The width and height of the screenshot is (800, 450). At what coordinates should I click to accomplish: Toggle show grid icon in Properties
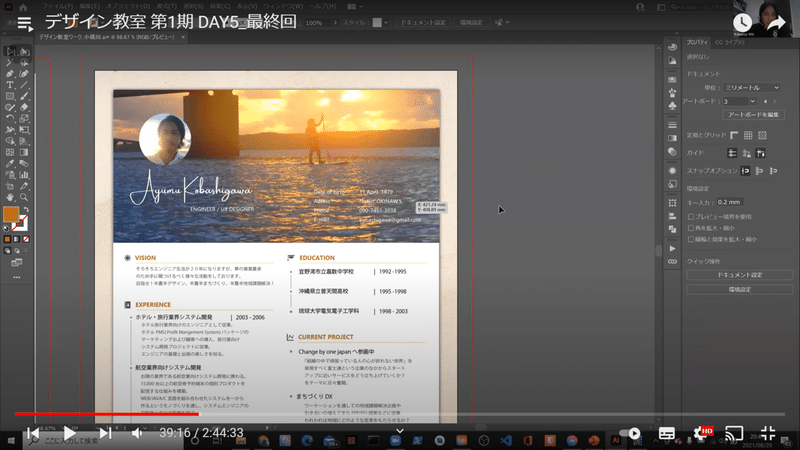748,135
